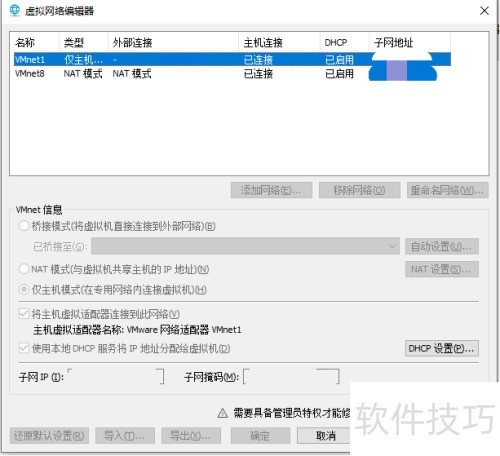Click the 子网 IP input field
Viewport: 500px width, 456px height.
click(x=116, y=377)
